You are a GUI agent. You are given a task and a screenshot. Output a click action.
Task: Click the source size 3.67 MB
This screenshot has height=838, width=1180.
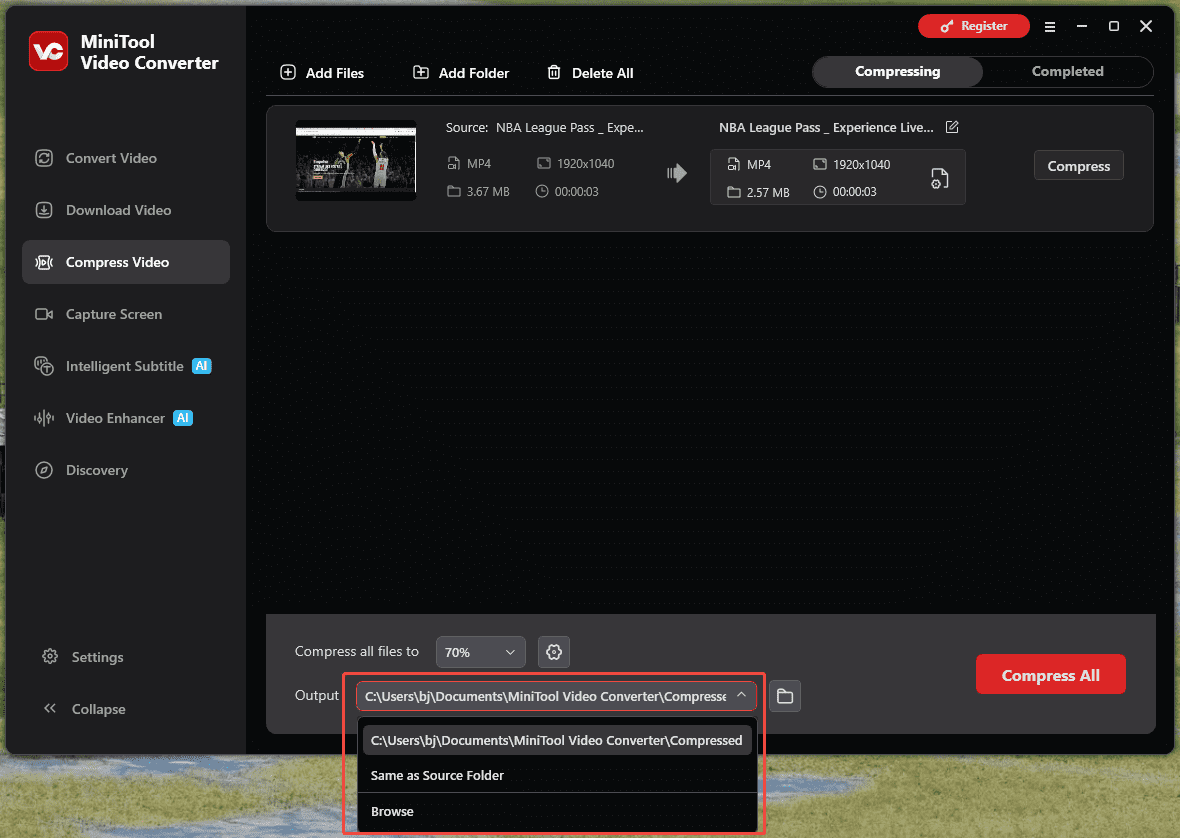[488, 192]
